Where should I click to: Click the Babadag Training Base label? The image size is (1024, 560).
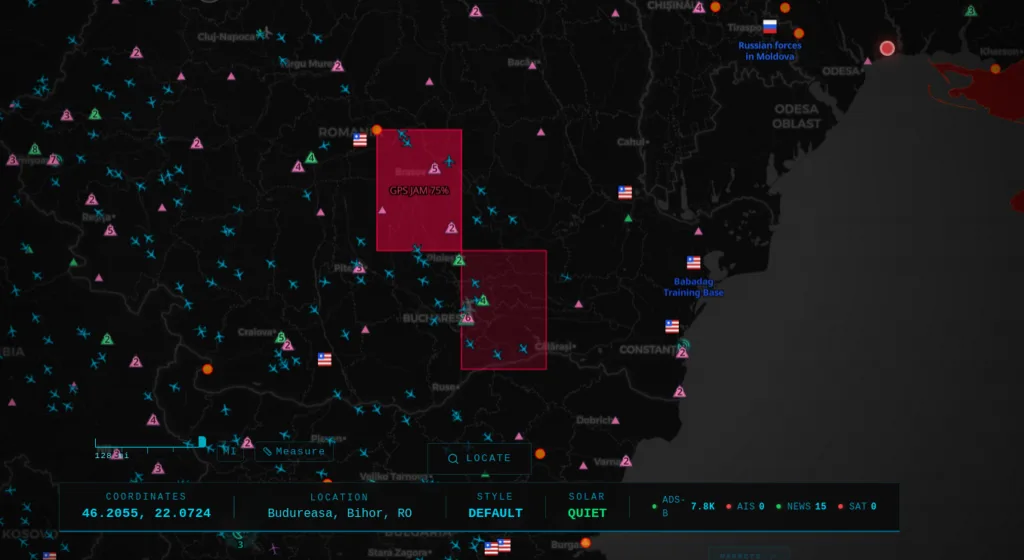coord(694,287)
